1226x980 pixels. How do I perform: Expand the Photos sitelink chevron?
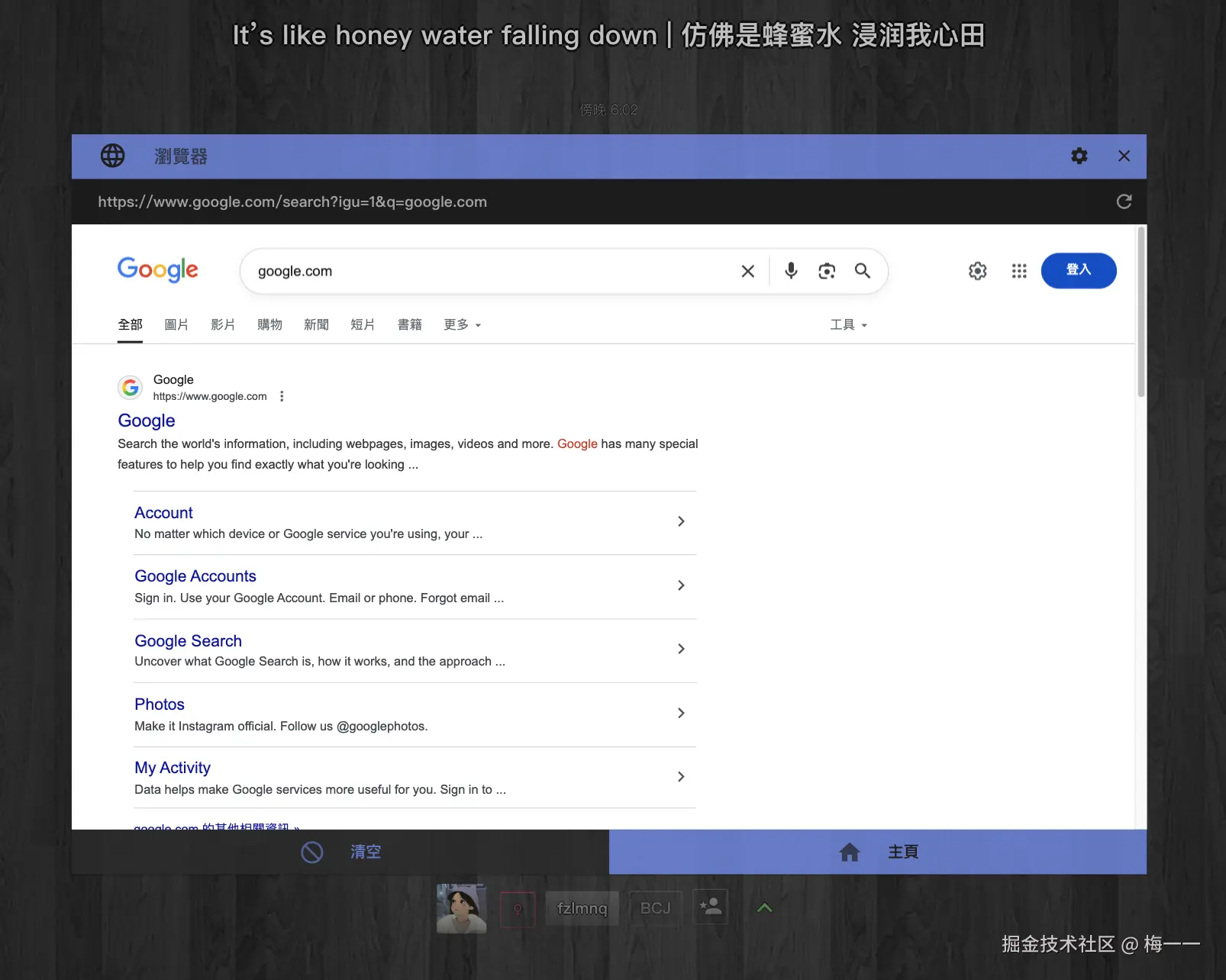click(681, 713)
